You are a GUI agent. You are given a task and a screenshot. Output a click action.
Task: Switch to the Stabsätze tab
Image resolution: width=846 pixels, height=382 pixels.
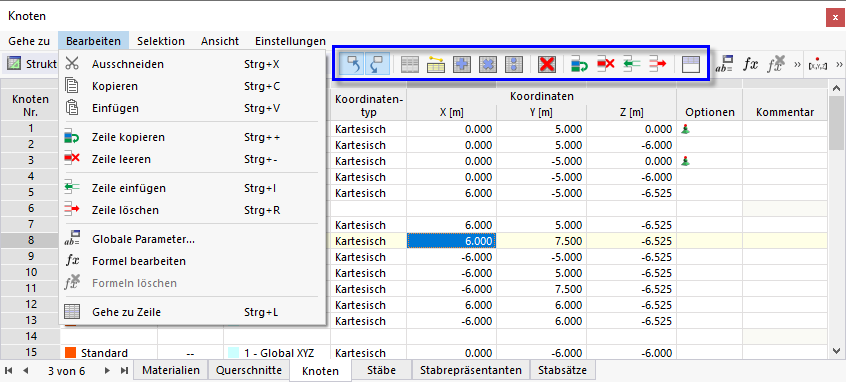click(x=563, y=370)
